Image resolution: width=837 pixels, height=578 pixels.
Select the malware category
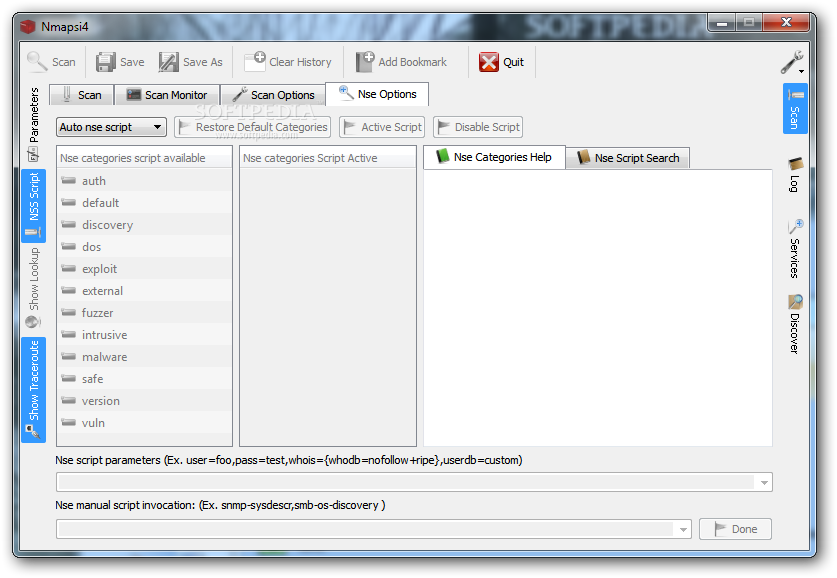click(x=144, y=357)
